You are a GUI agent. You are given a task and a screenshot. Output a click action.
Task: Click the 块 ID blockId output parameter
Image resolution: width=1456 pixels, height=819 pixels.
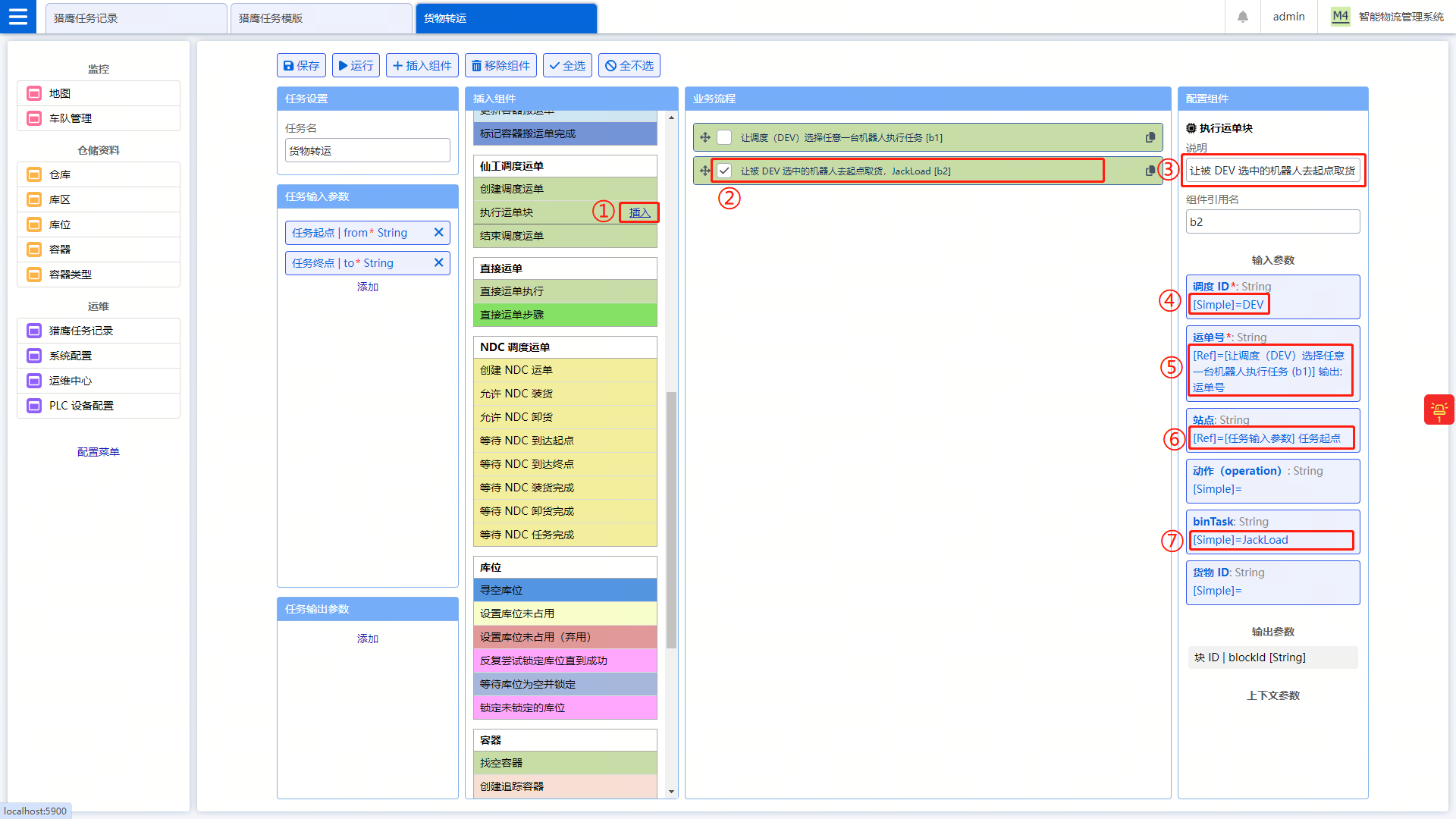click(x=1273, y=657)
